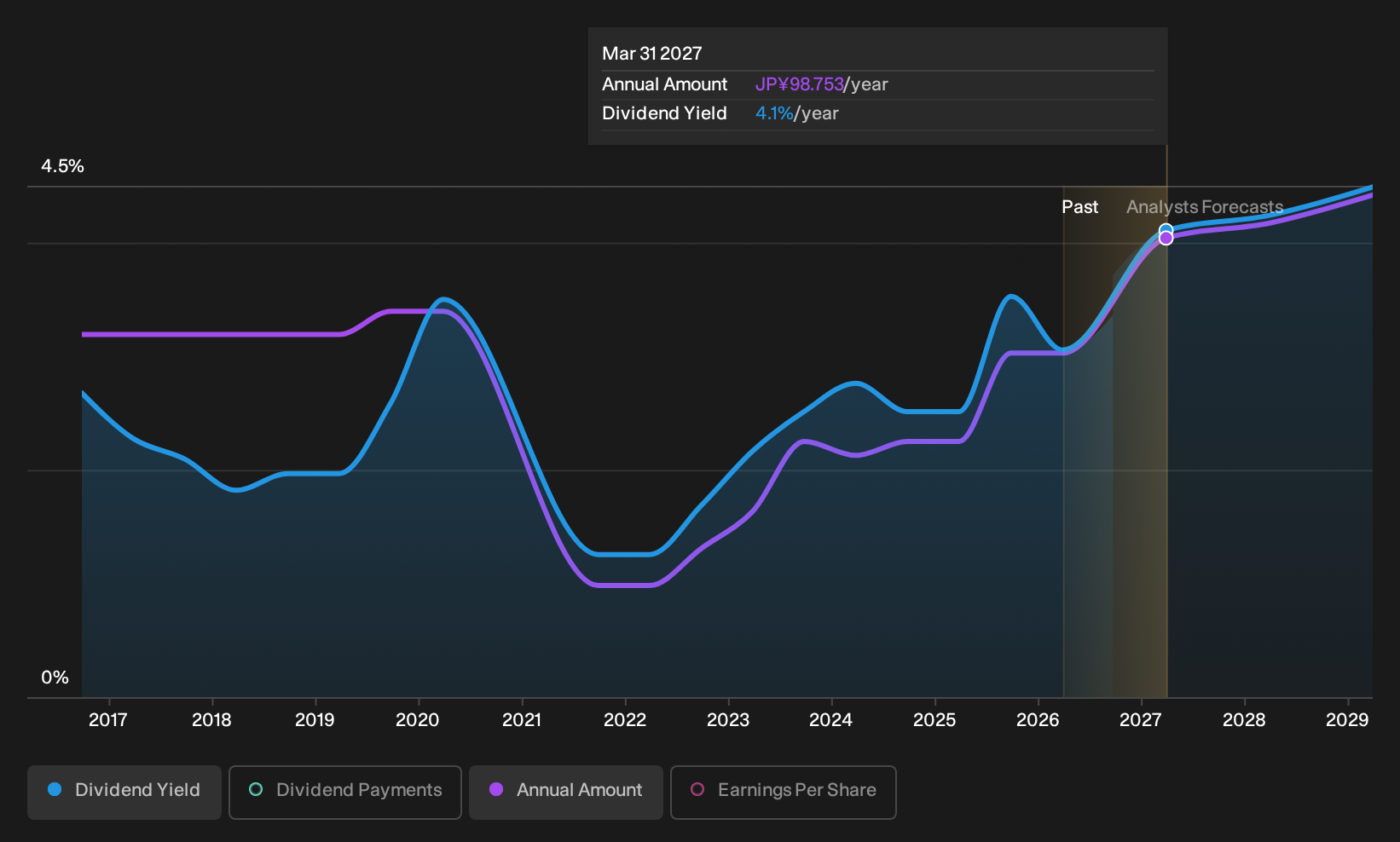Click the Analysts Forecasts label
1400x842 pixels.
(x=1205, y=207)
